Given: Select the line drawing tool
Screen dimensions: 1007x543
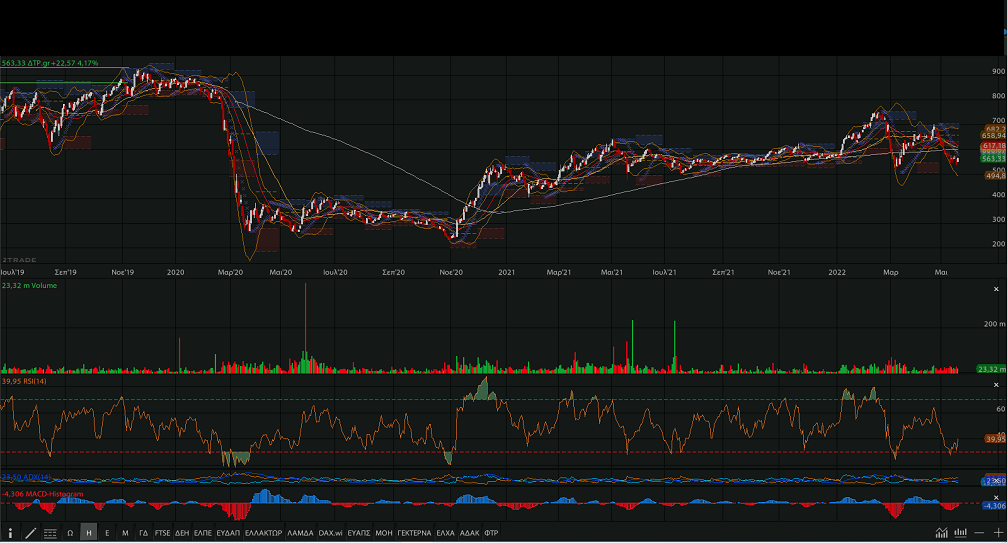Looking at the screenshot, I should tap(30, 533).
